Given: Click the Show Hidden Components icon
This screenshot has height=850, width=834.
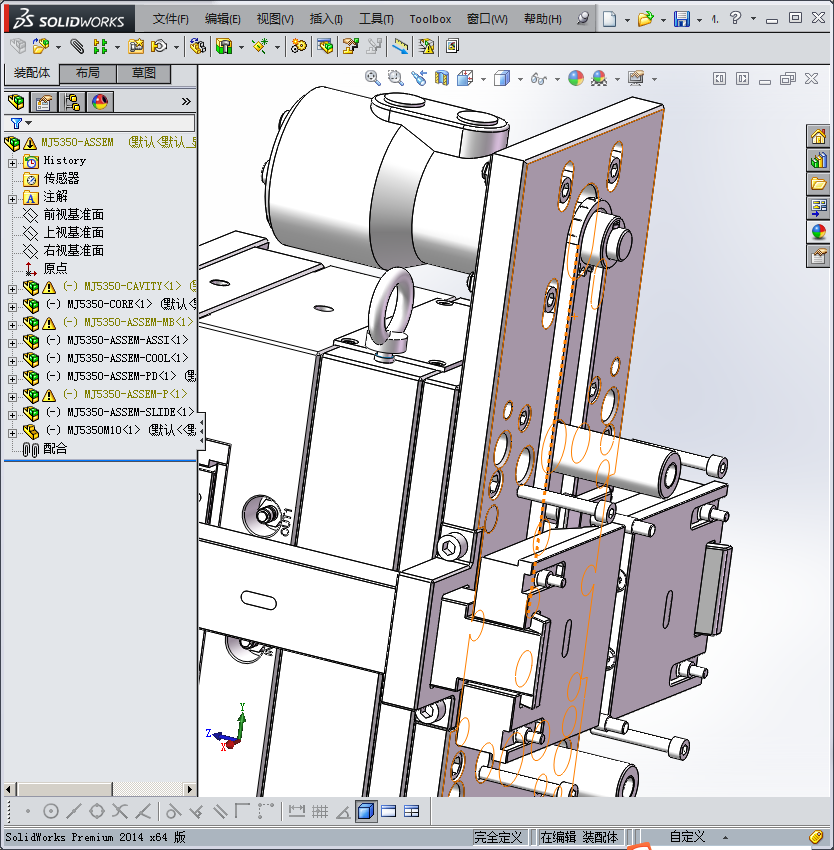Looking at the screenshot, I should point(197,47).
